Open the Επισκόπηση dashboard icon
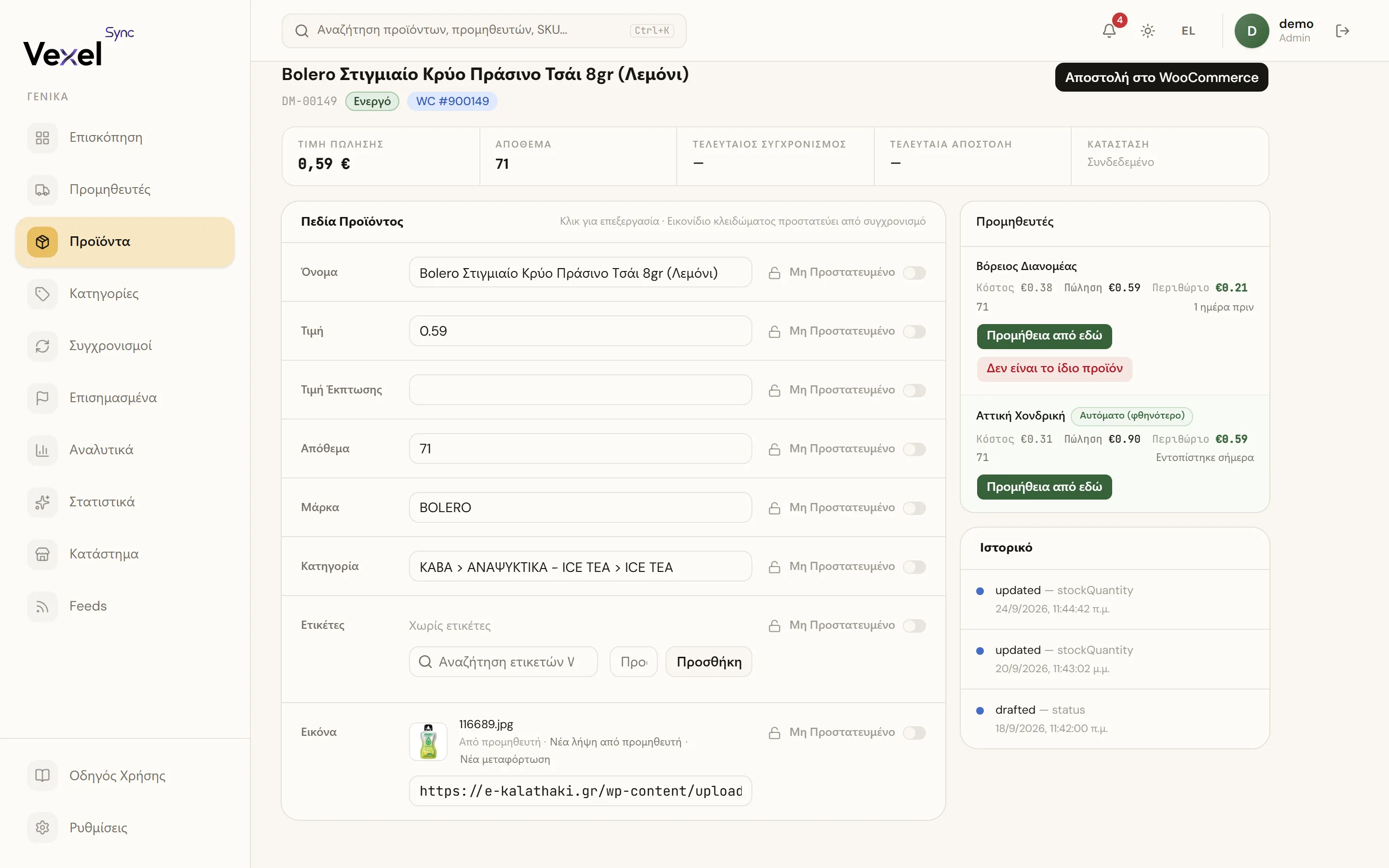The height and width of the screenshot is (868, 1389). [42, 138]
